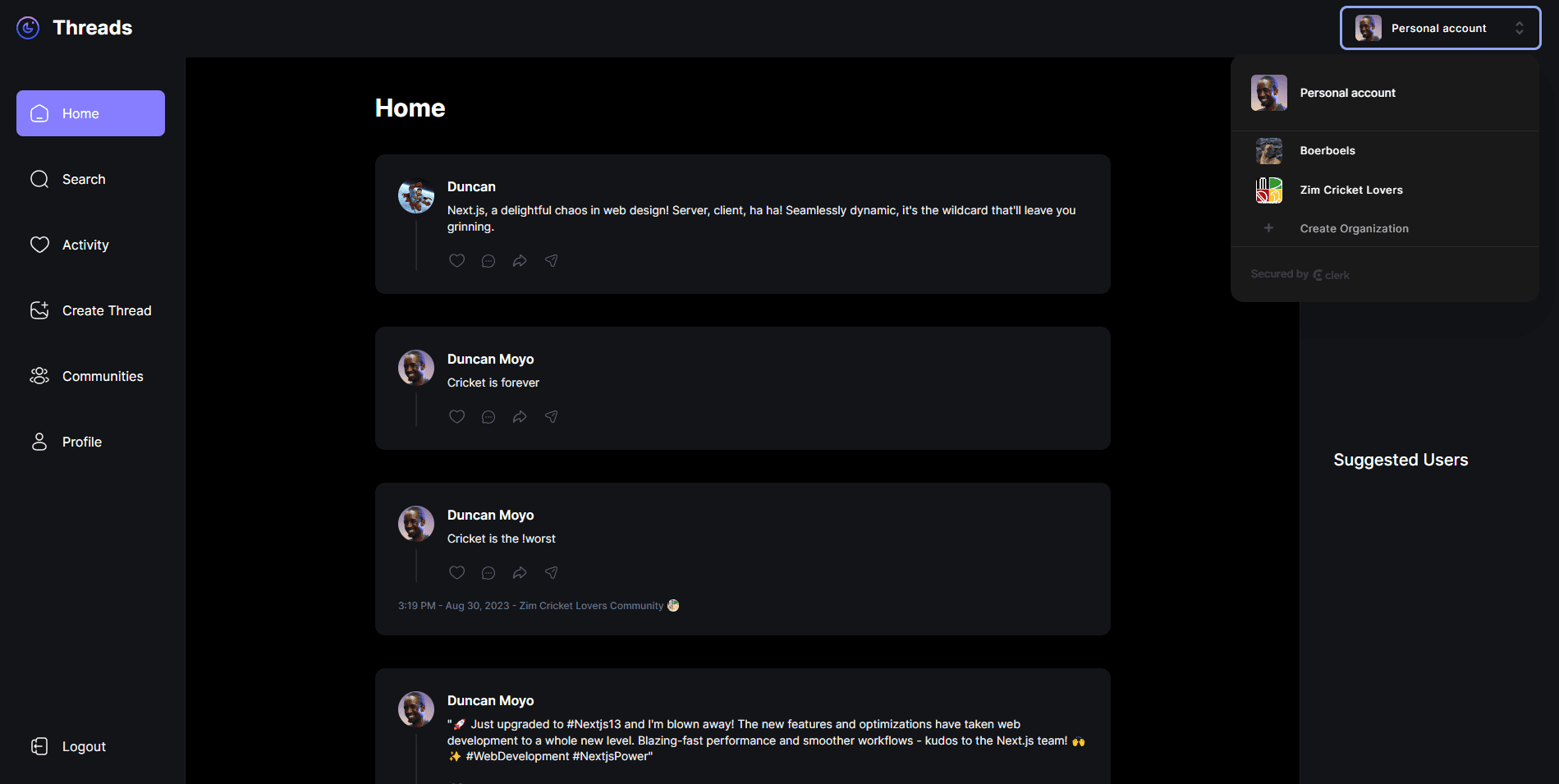Screen dimensions: 1559x784
Task: Expand the Personal account avatar menu
Action: pos(1369,27)
